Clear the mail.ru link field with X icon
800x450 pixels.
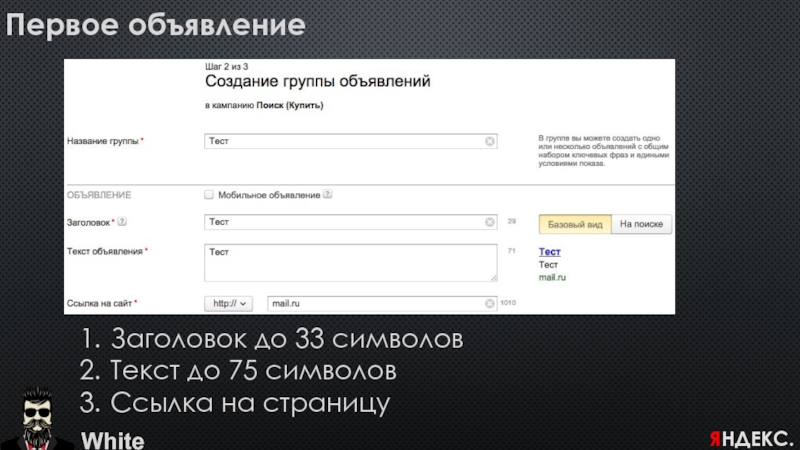click(489, 304)
